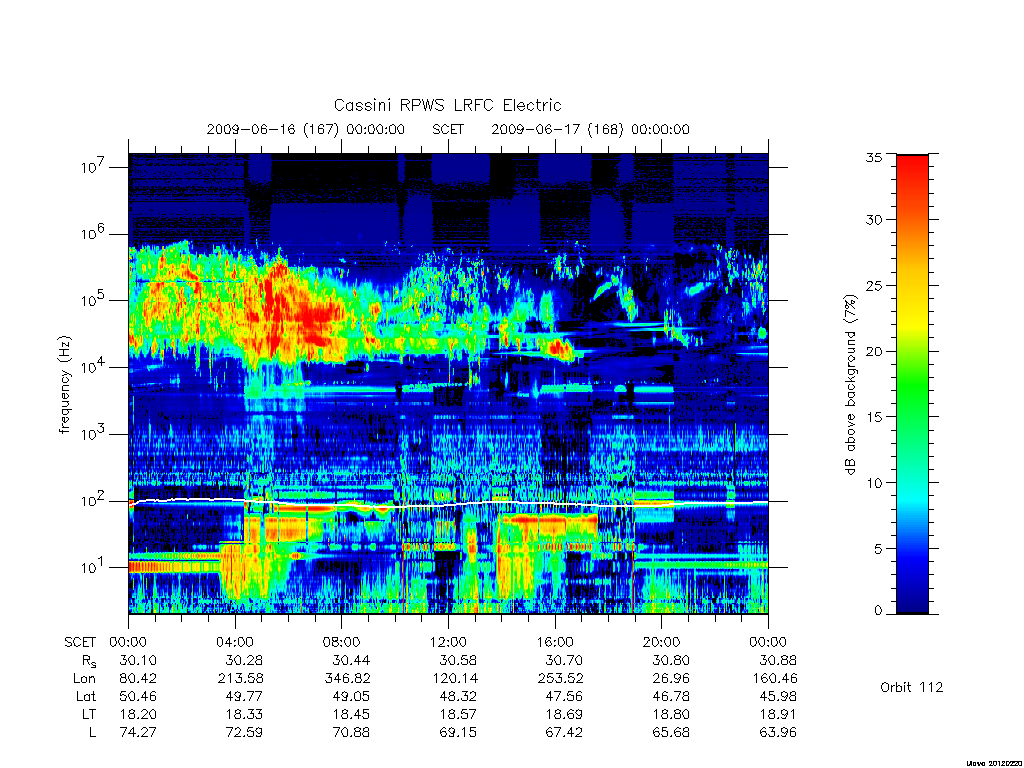The height and width of the screenshot is (768, 1024).
Task: Click colorbar tick value '15'
Action: pos(873,417)
